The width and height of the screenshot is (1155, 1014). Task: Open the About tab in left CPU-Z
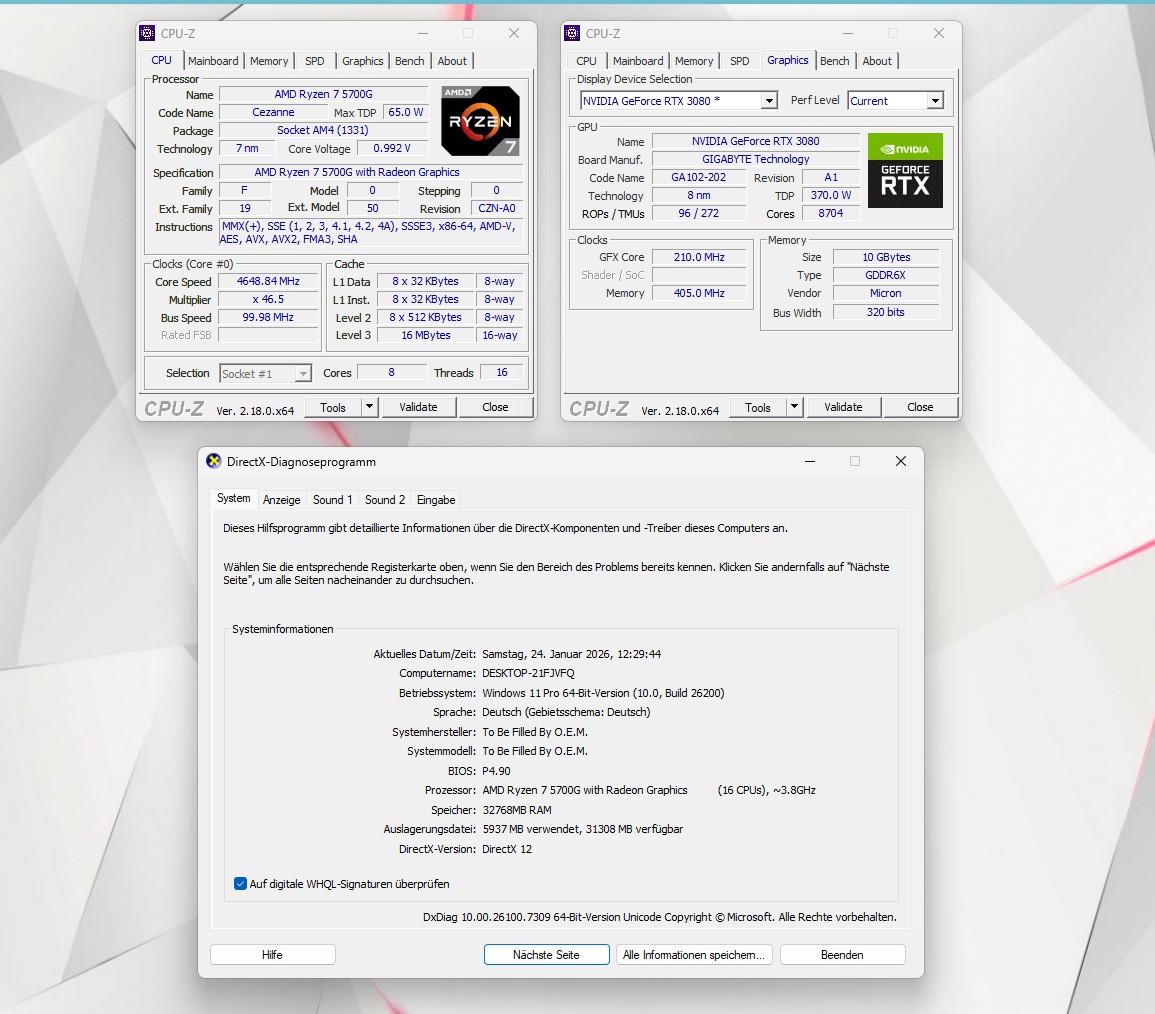click(x=452, y=61)
